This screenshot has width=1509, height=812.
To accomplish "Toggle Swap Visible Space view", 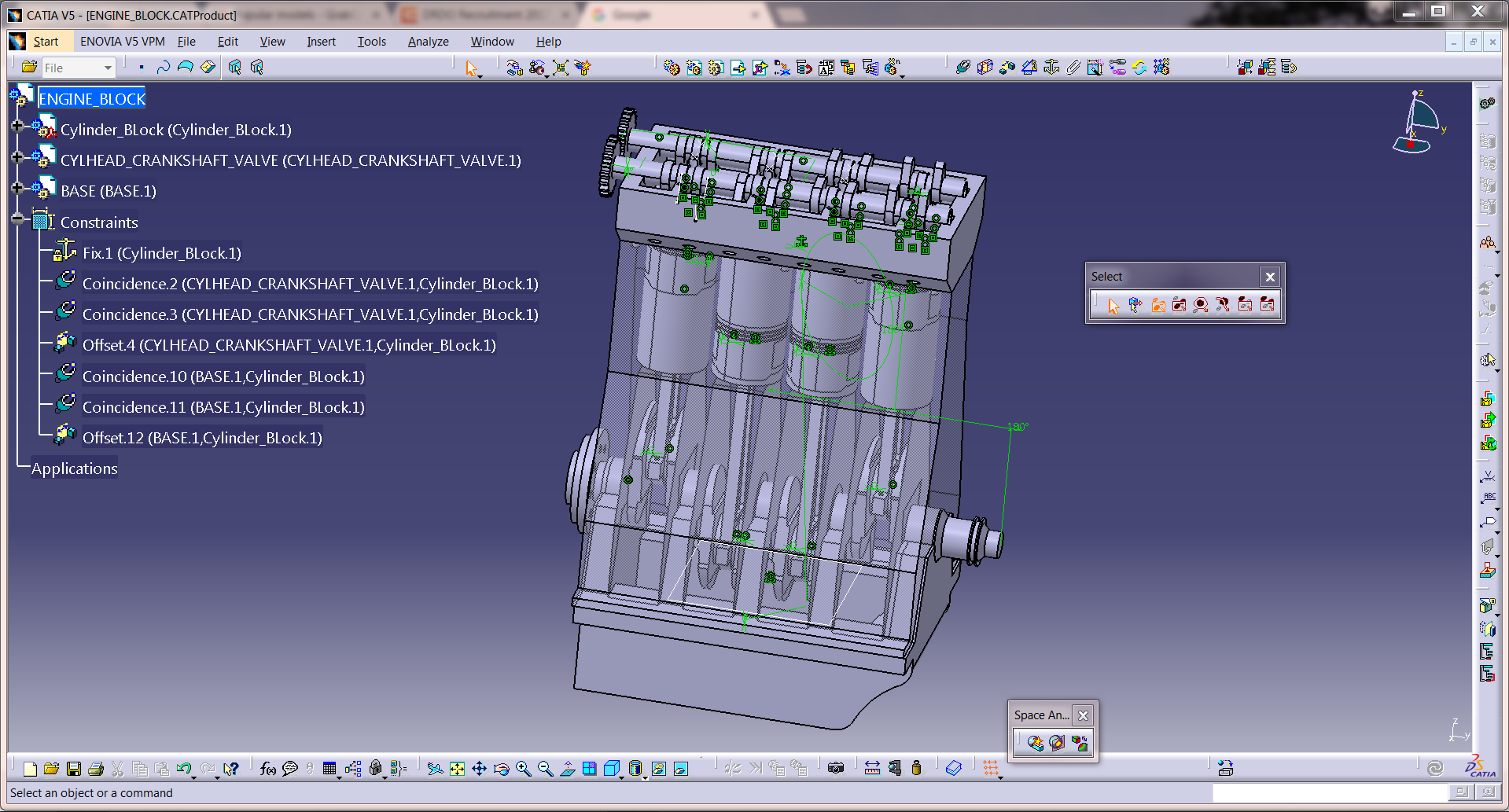I will [x=681, y=769].
